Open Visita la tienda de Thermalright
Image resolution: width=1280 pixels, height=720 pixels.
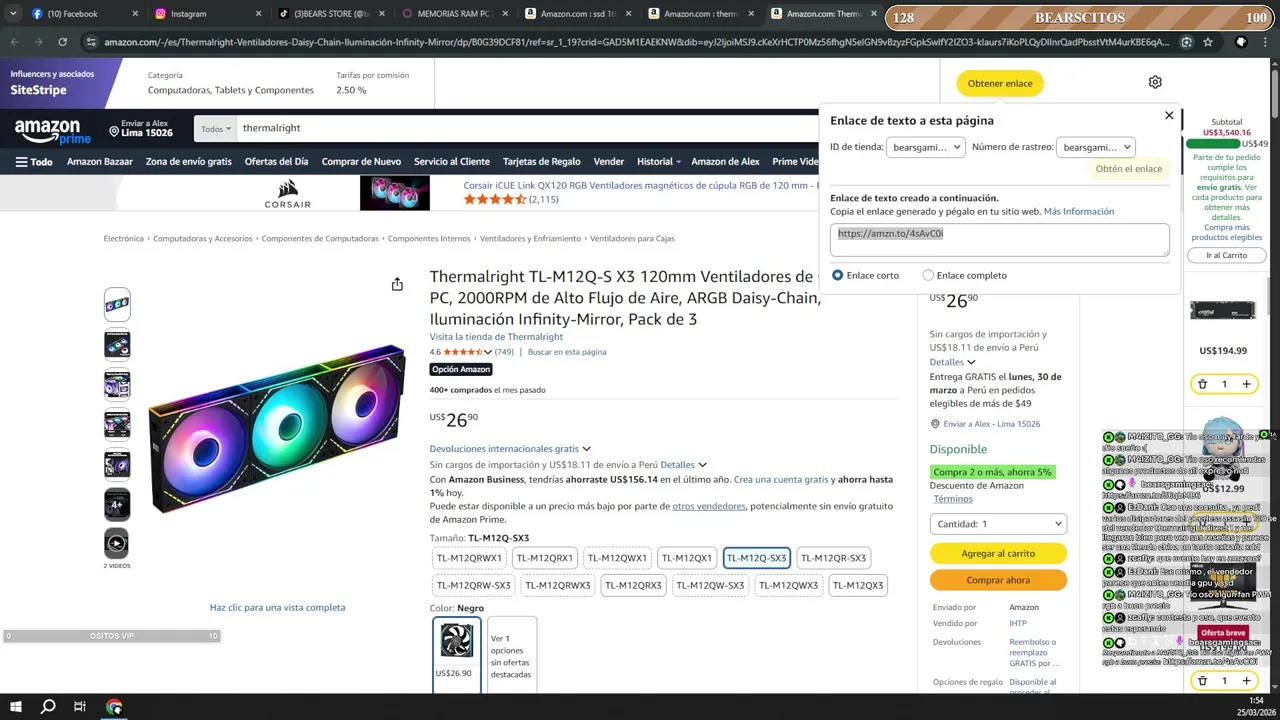[496, 337]
